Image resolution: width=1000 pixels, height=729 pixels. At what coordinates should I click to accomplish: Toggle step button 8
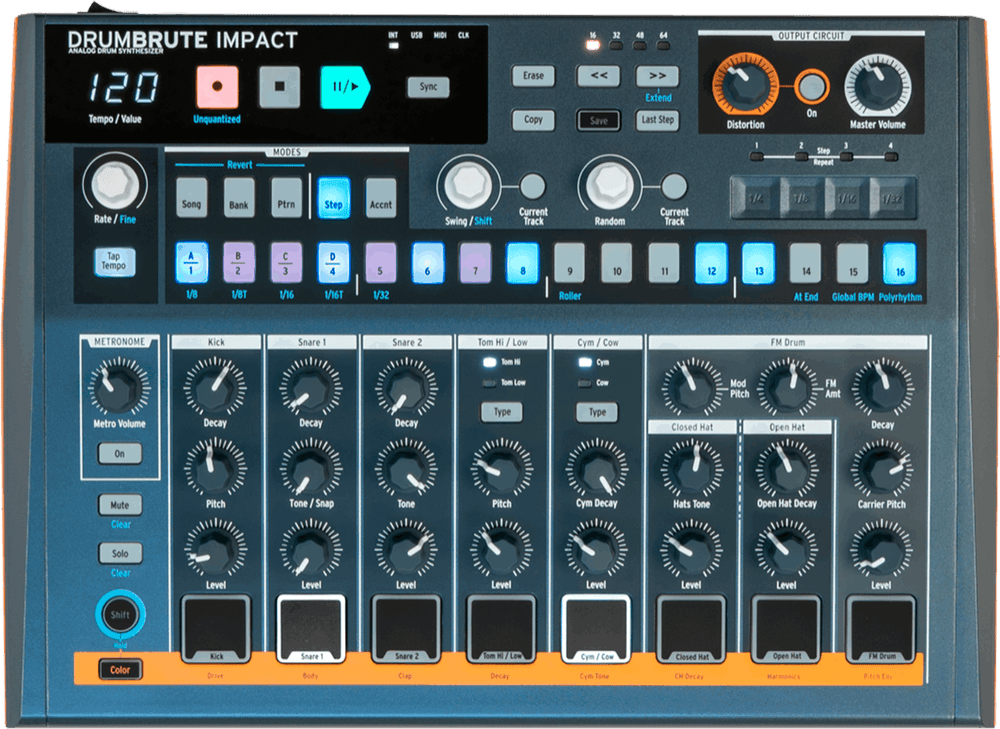(x=522, y=262)
